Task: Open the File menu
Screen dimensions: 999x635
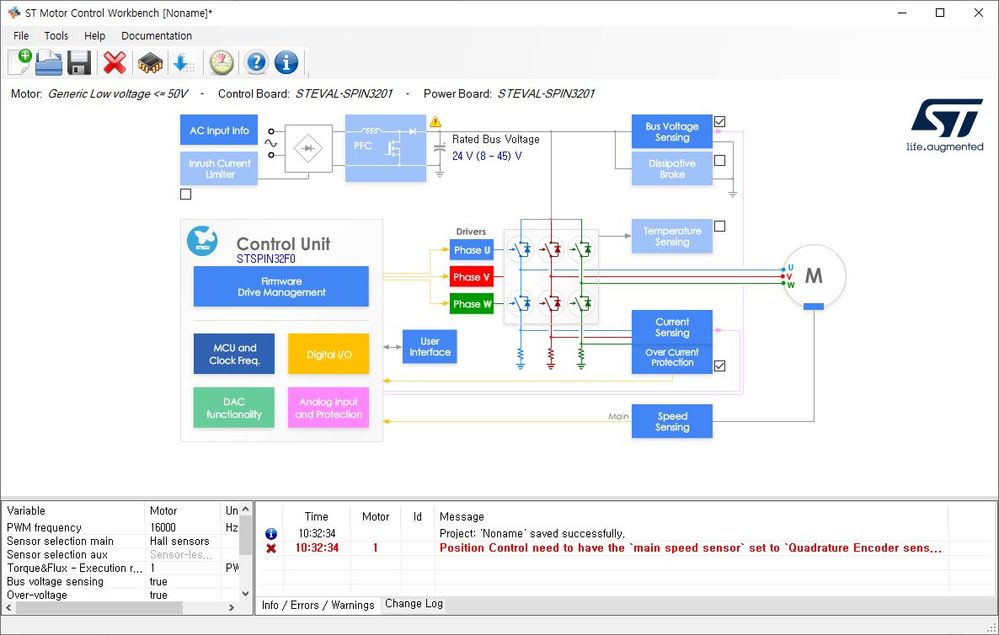Action: pos(21,36)
